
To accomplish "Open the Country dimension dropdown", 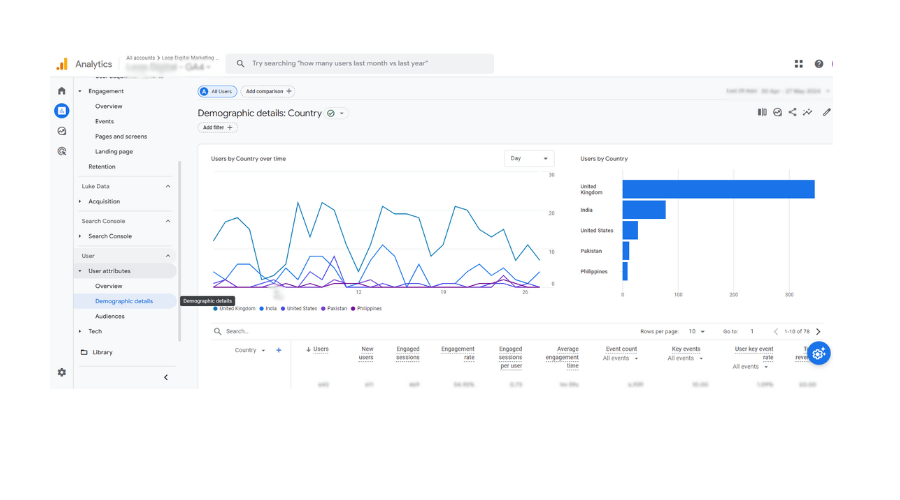I will point(250,350).
